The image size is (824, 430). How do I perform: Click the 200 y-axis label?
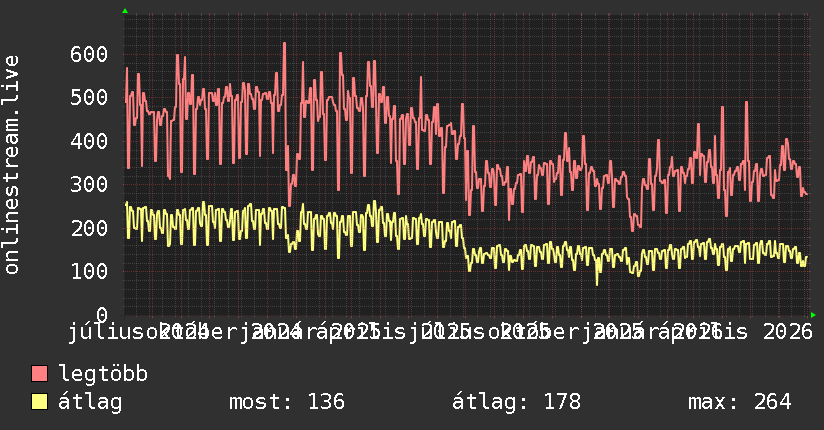coord(89,228)
